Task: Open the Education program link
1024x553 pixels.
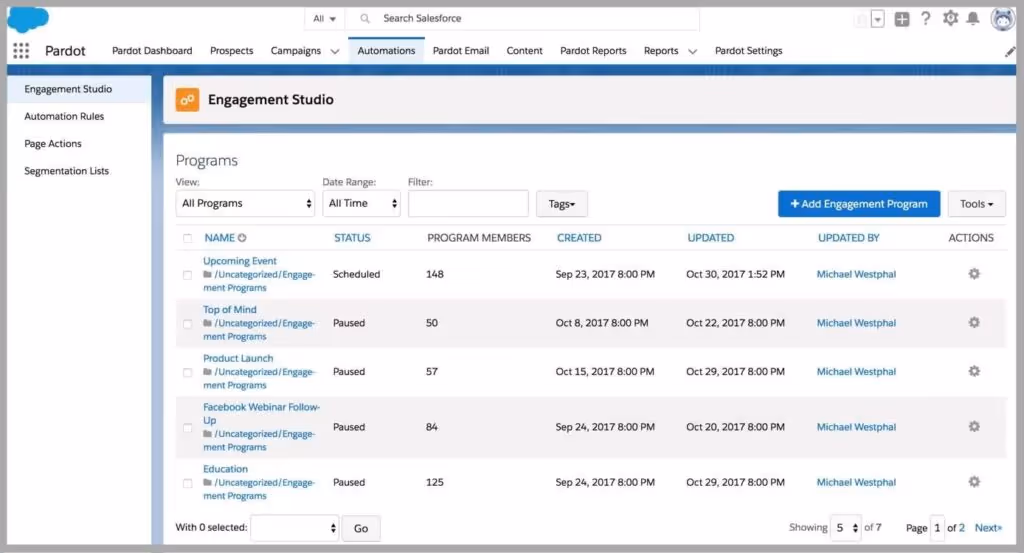Action: point(225,469)
